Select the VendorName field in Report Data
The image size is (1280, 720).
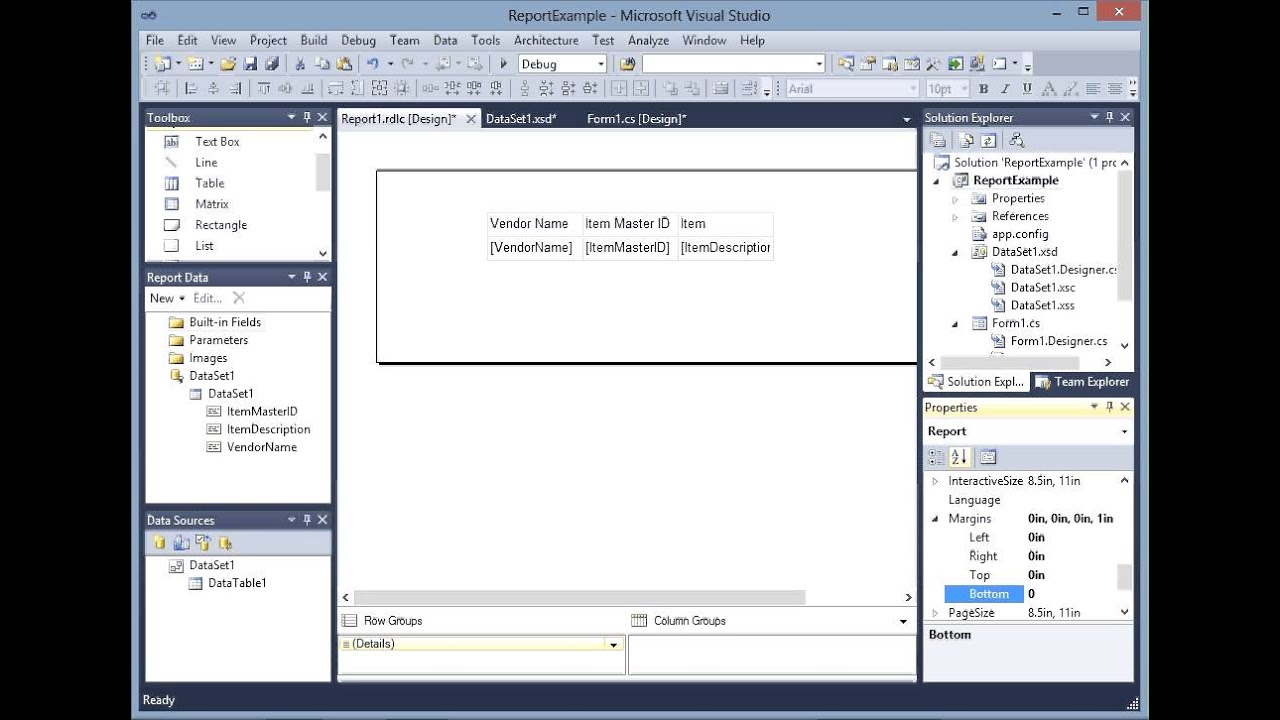coord(262,447)
